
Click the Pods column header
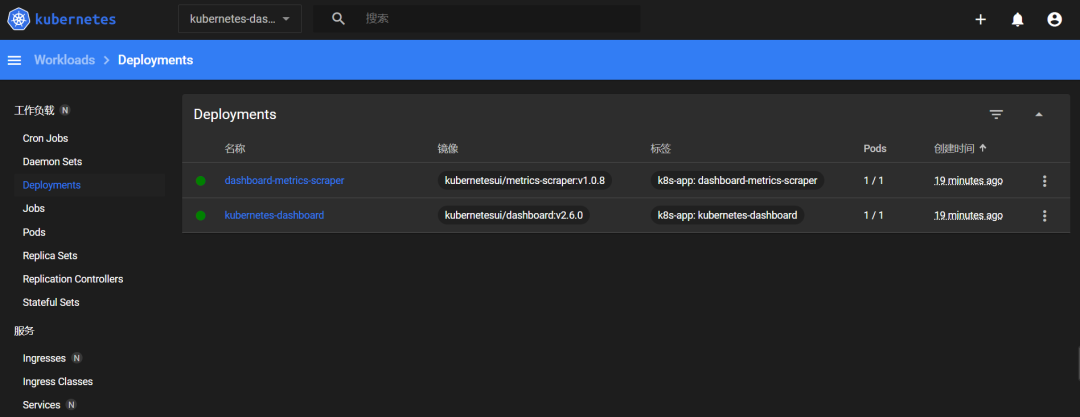(875, 149)
